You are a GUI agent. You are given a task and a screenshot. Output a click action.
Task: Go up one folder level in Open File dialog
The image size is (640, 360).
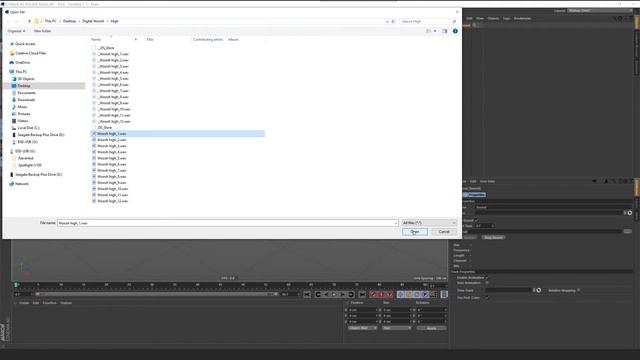pos(29,21)
